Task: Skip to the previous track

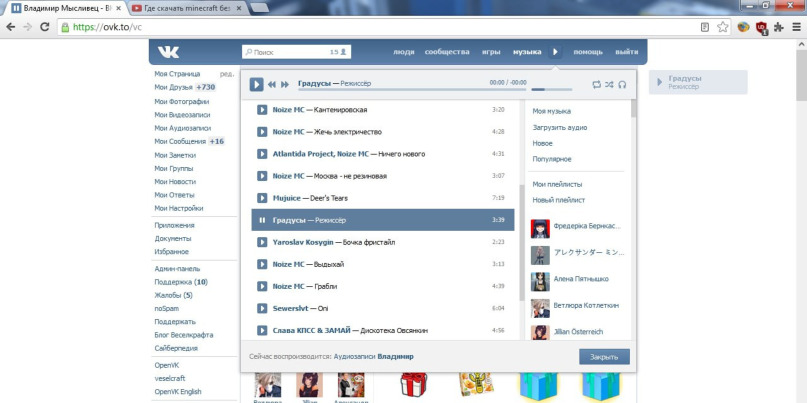Action: point(271,85)
